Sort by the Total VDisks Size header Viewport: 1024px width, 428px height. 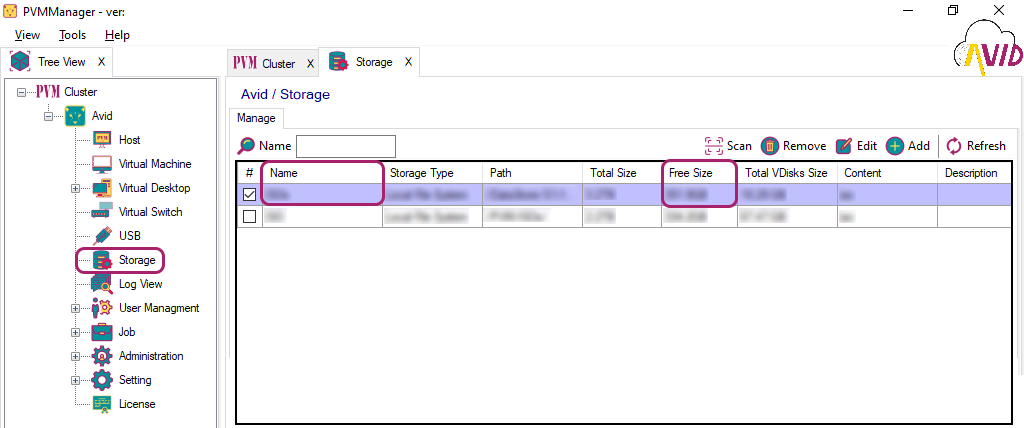pyautogui.click(x=787, y=173)
